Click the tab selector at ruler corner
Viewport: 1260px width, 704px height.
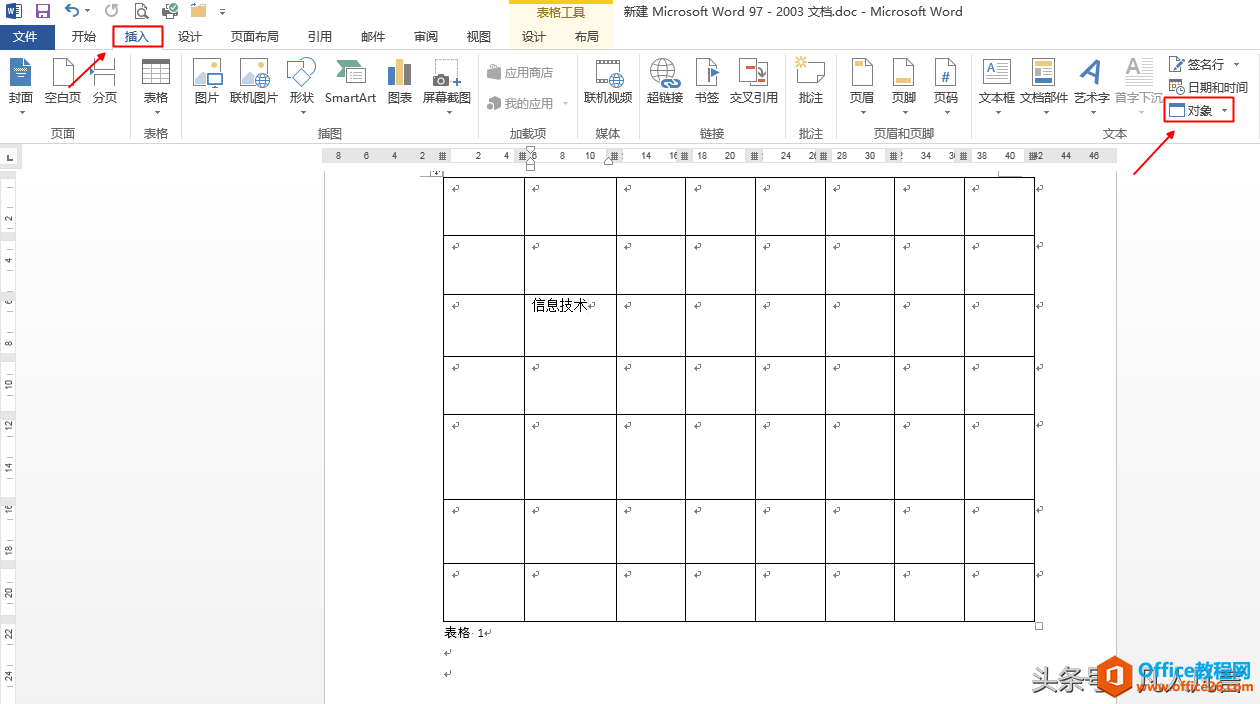(x=9, y=157)
